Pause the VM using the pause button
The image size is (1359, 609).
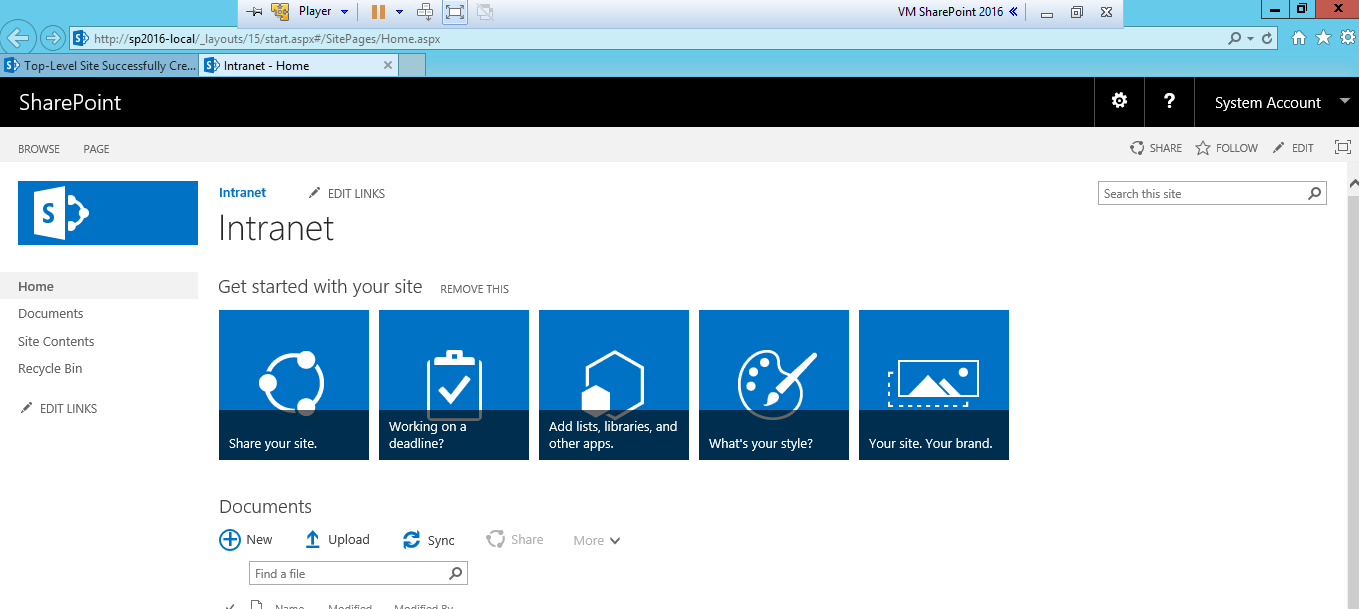coord(378,12)
